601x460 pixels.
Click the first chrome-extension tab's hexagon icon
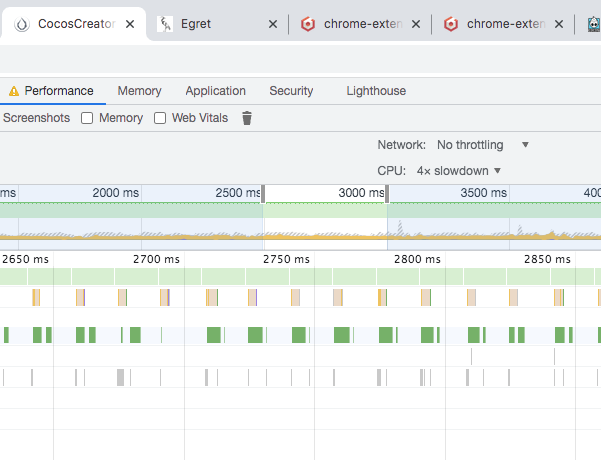[309, 23]
